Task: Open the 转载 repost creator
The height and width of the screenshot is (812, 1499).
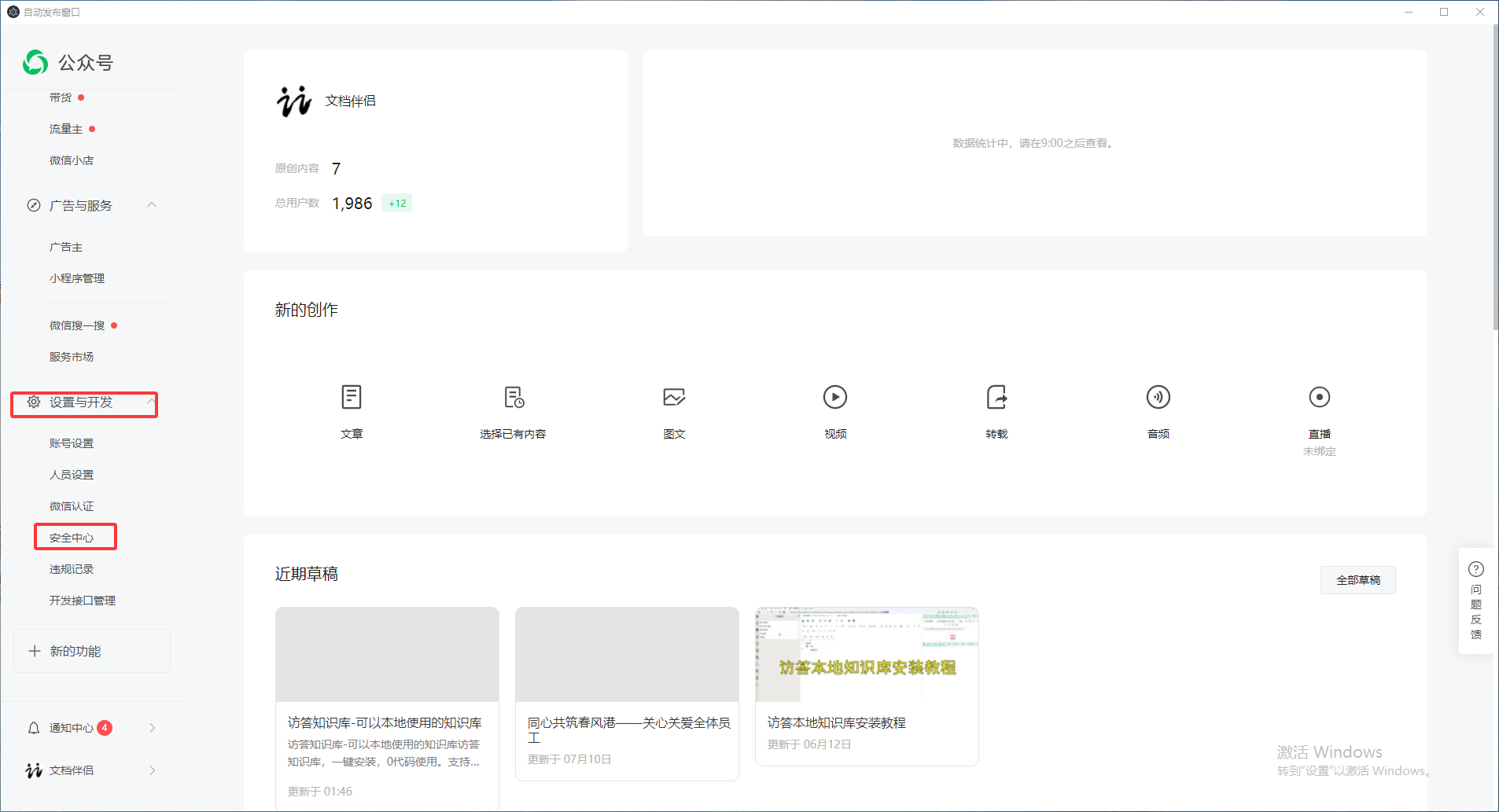Action: [x=996, y=413]
